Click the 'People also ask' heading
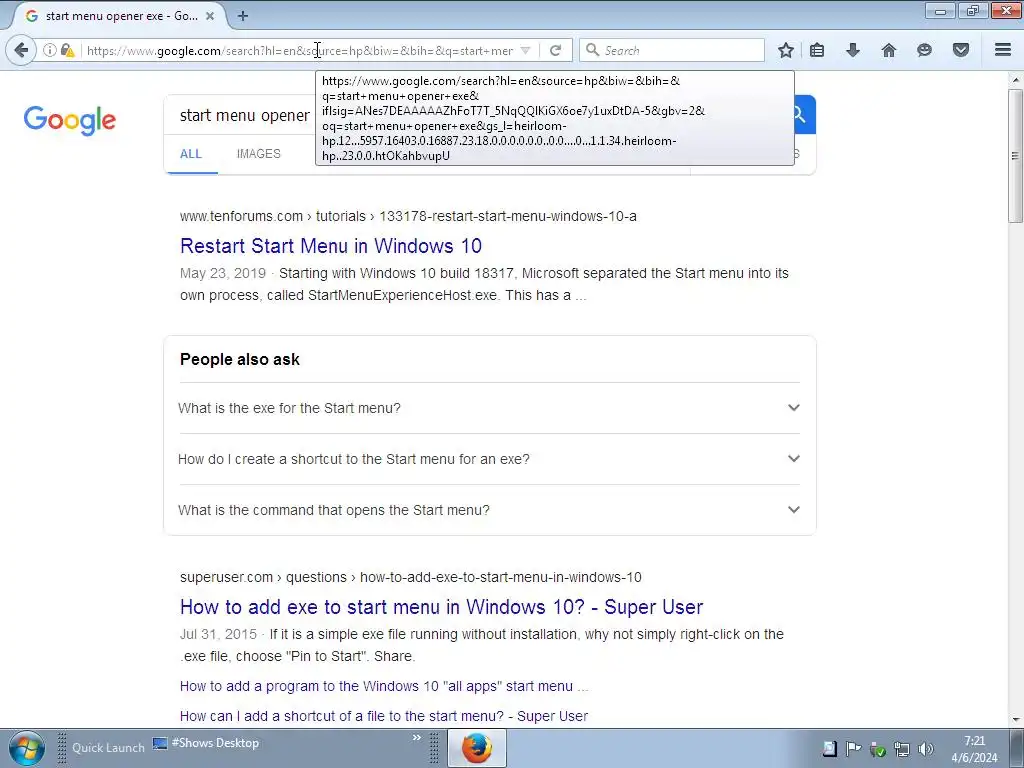The image size is (1024, 768). click(240, 360)
